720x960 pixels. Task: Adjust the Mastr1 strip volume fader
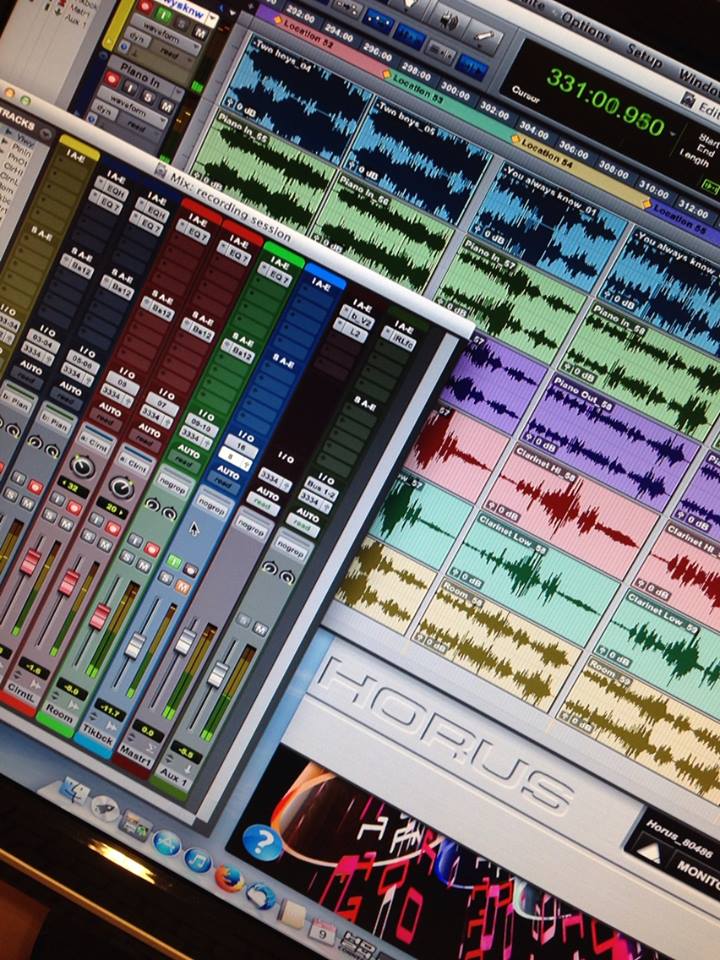(184, 642)
